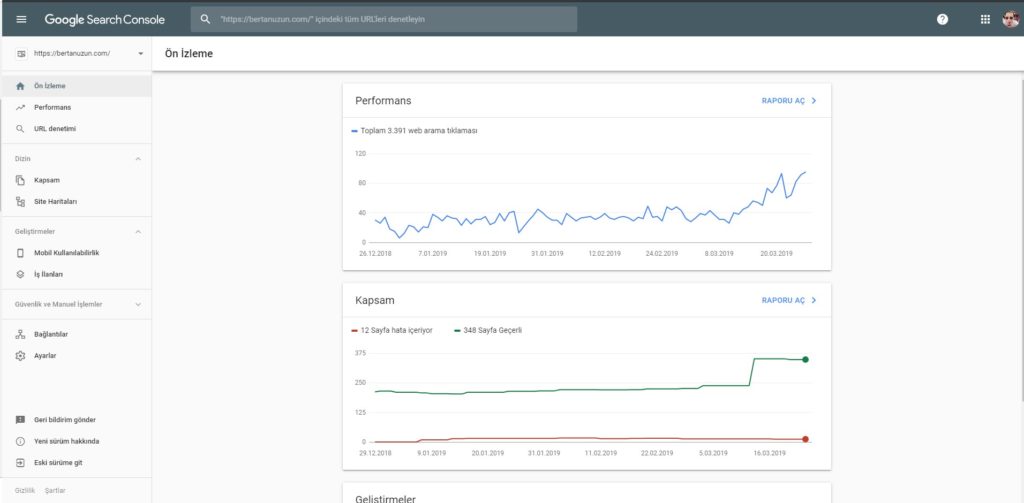The height and width of the screenshot is (503, 1024).
Task: Click the İş İlanları layers icon
Action: click(x=20, y=275)
